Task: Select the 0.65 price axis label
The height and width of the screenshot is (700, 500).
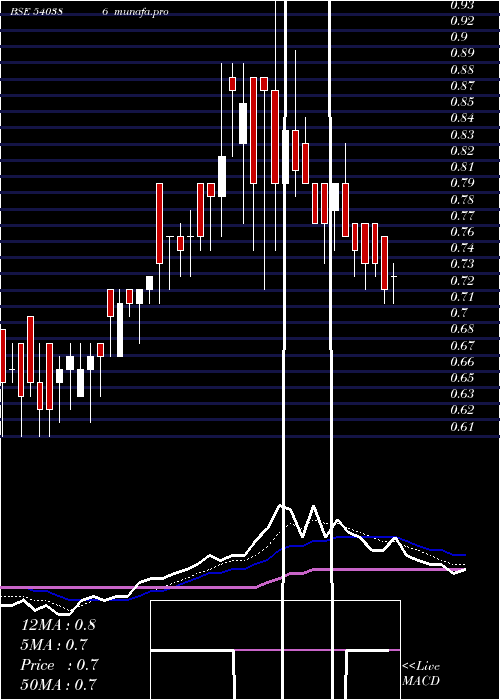Action: [462, 378]
